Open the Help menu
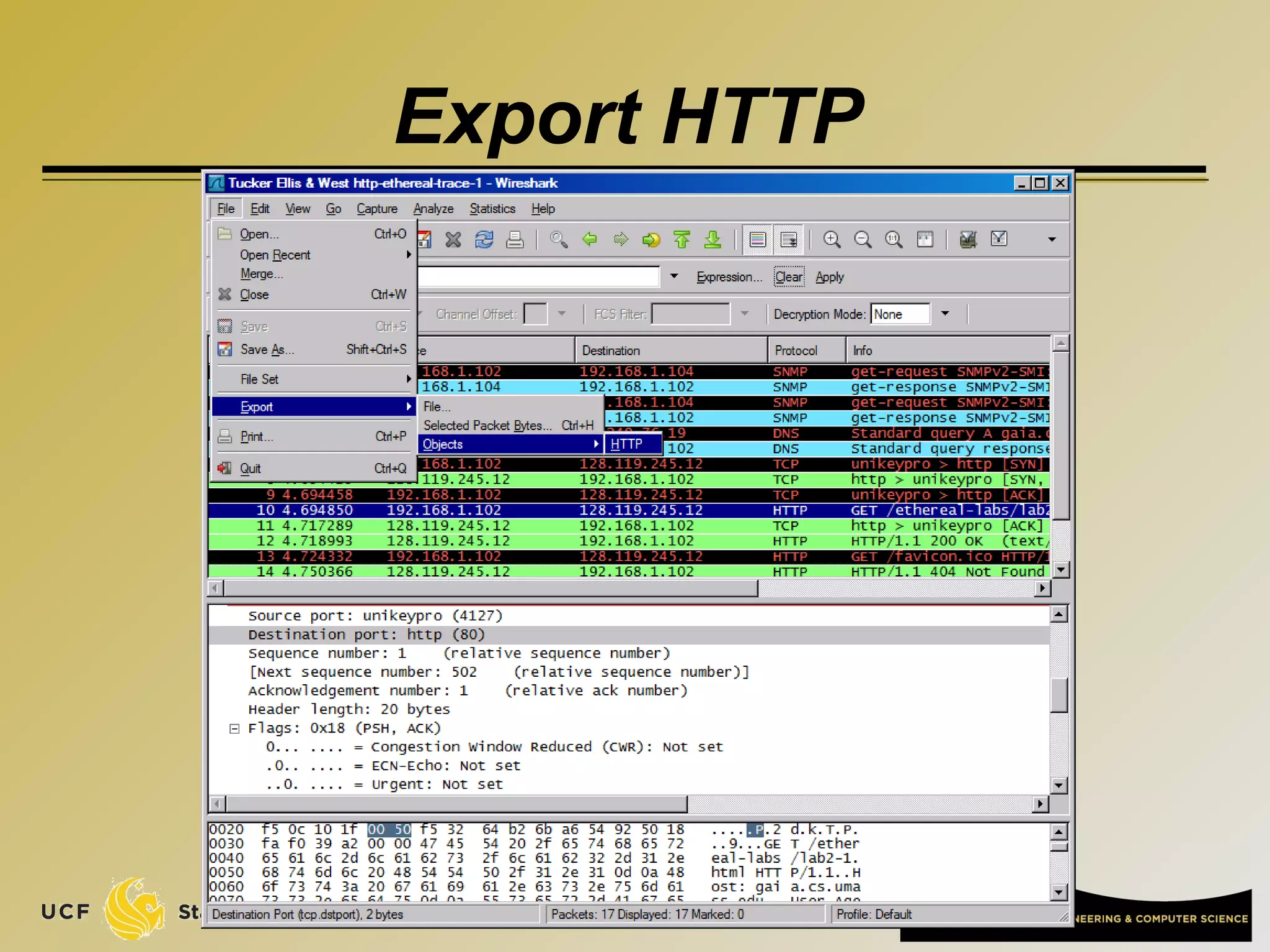This screenshot has width=1270, height=952. [543, 208]
